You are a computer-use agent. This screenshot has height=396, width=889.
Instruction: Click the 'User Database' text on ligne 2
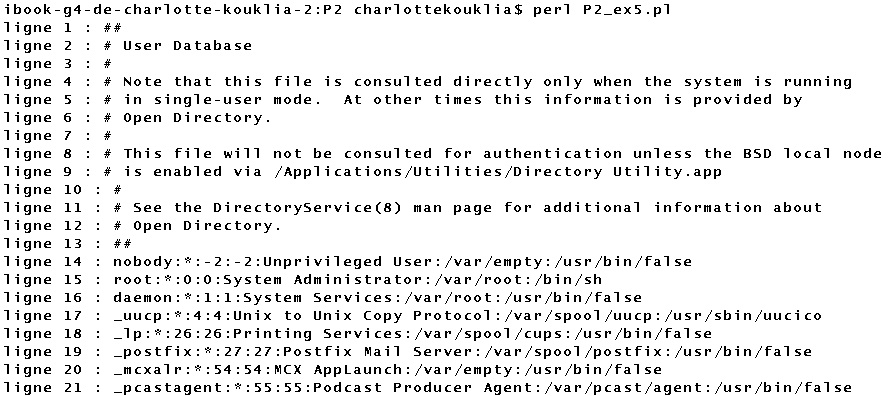[187, 45]
